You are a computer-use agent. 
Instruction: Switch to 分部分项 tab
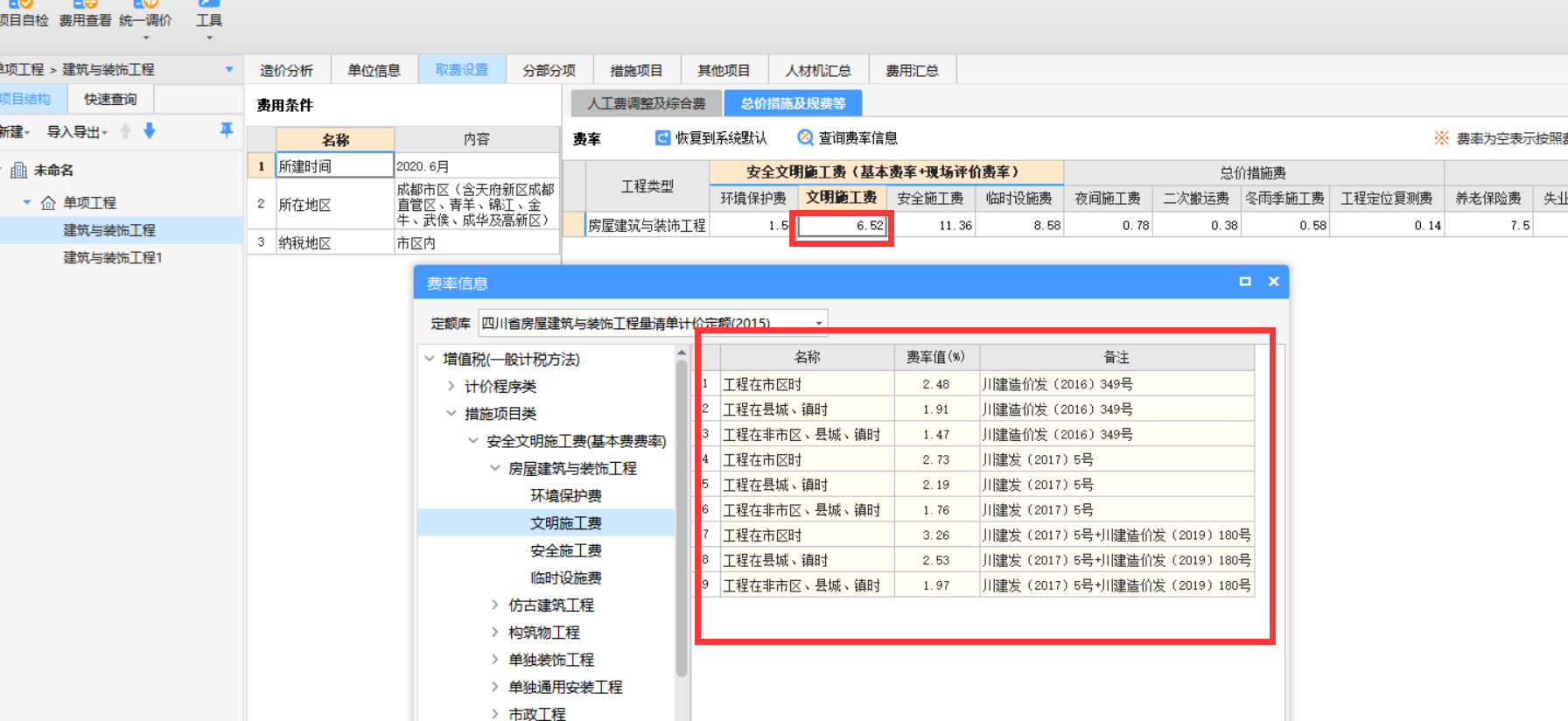click(549, 70)
